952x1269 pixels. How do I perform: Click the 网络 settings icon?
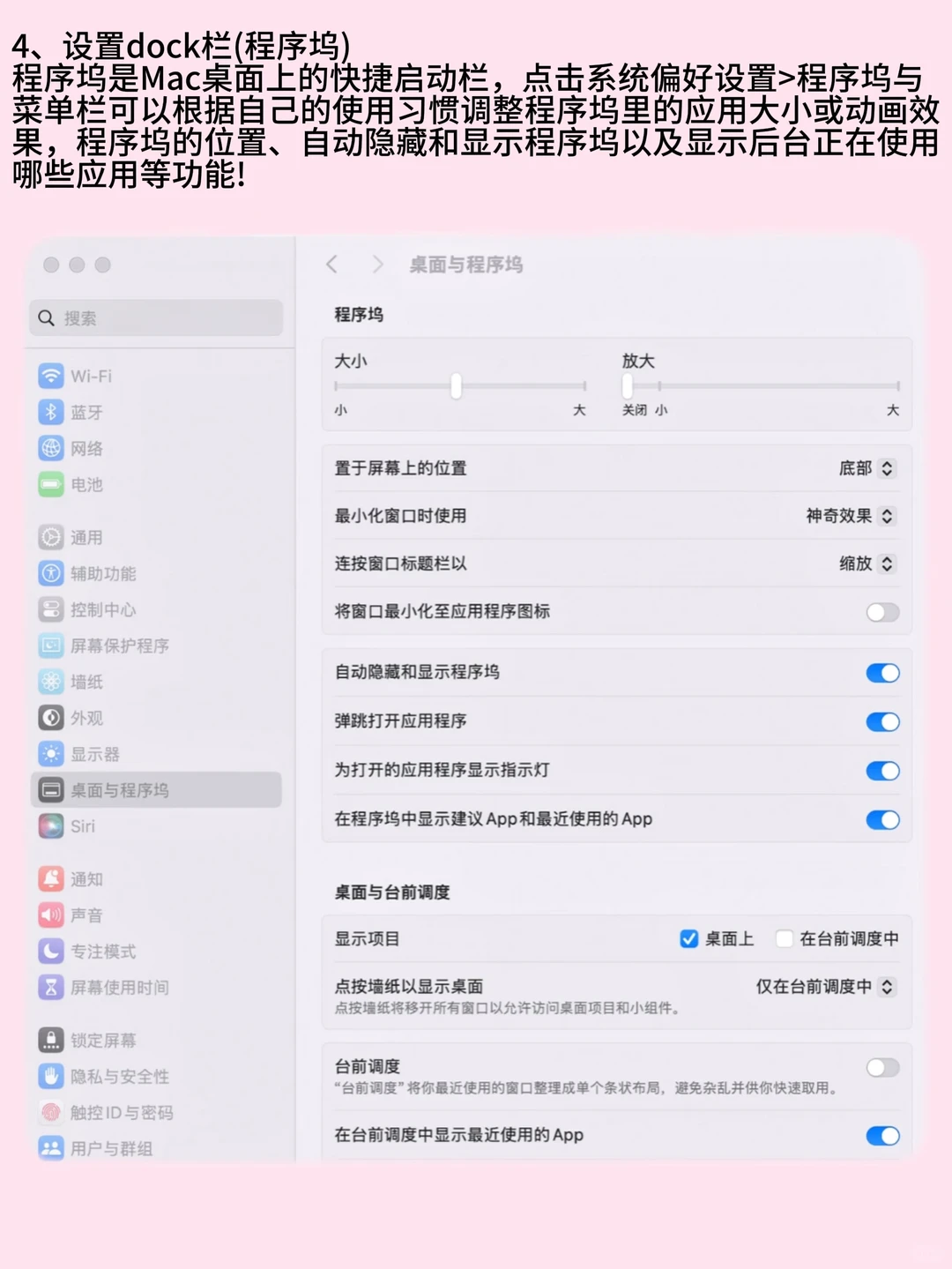(x=50, y=448)
